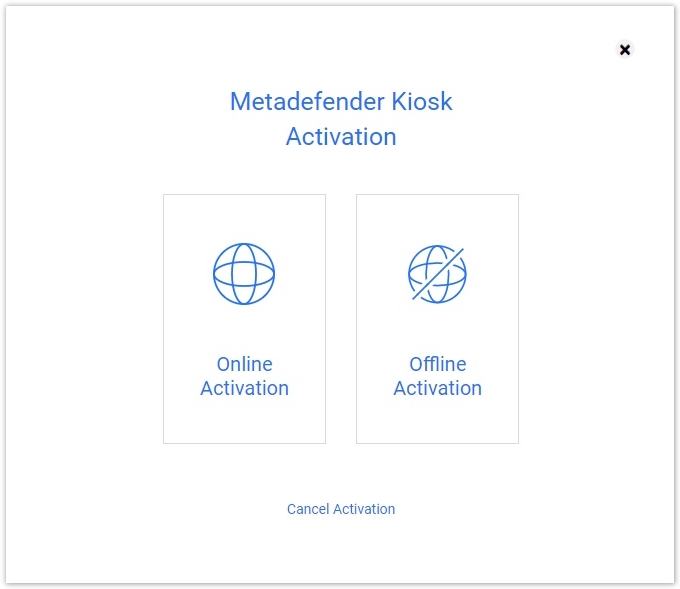Click the Cancel Activation link

[x=341, y=509]
